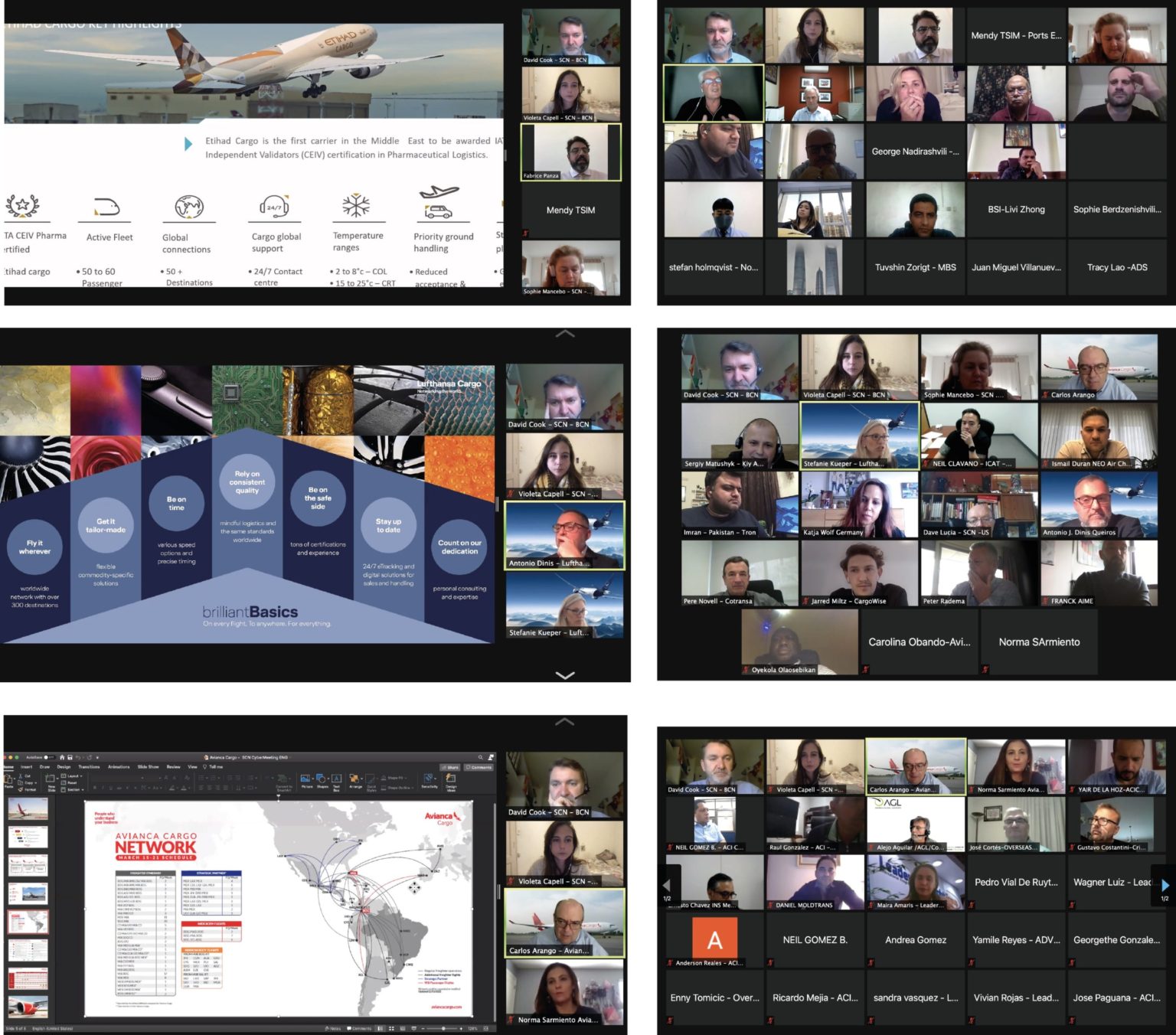Image resolution: width=1176 pixels, height=1035 pixels.
Task: Click zoom out minus beside zoom slider
Action: (423, 1028)
